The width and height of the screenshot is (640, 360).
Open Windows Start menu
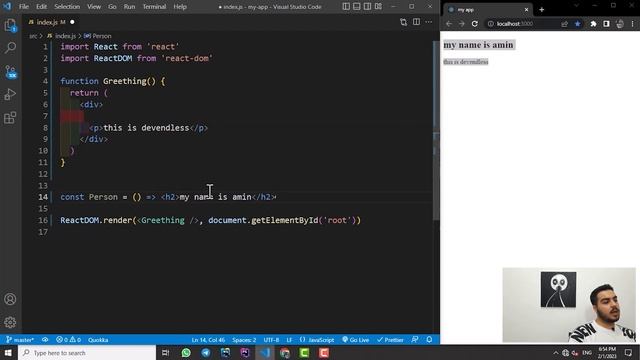(x=8, y=353)
